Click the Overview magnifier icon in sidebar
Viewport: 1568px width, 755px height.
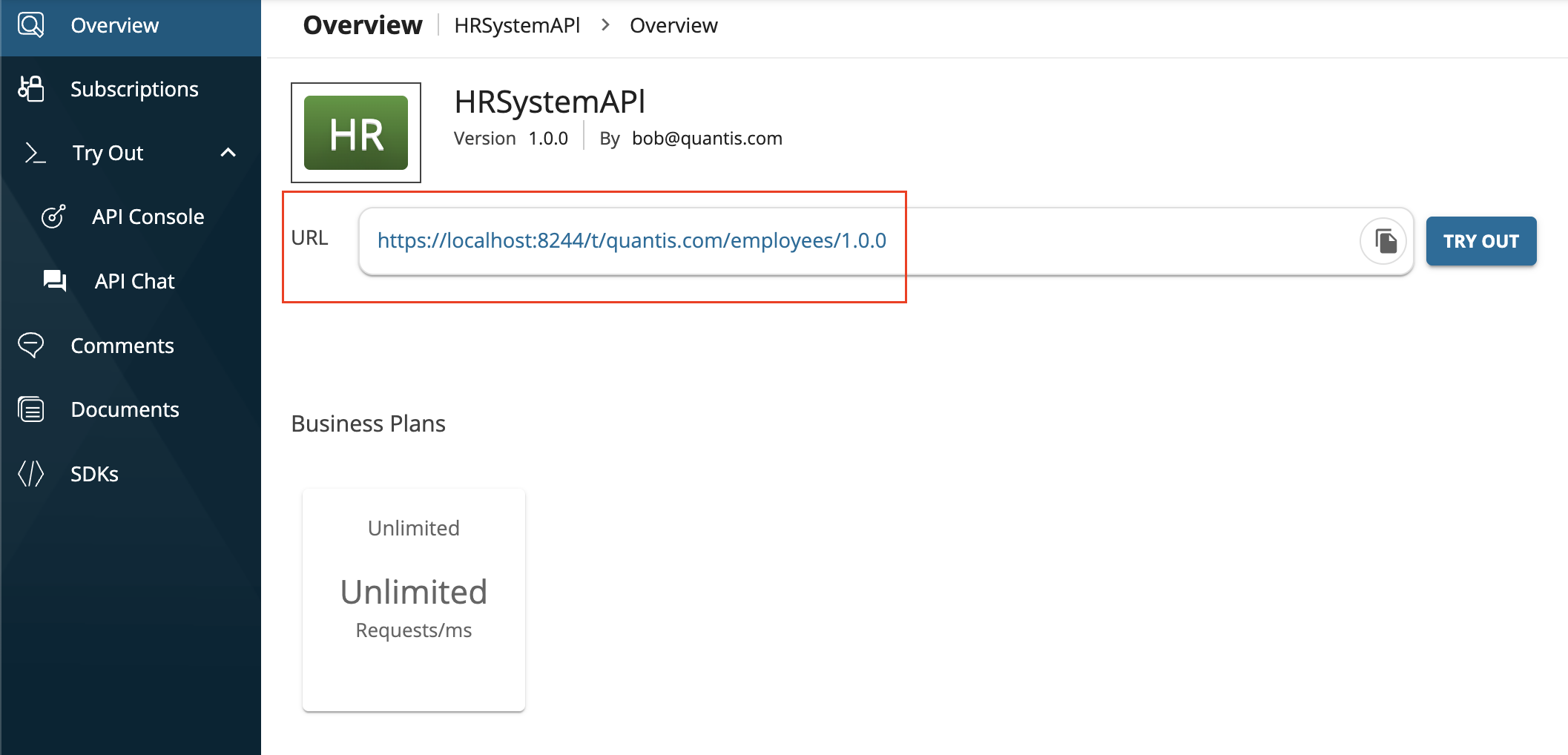[x=30, y=24]
